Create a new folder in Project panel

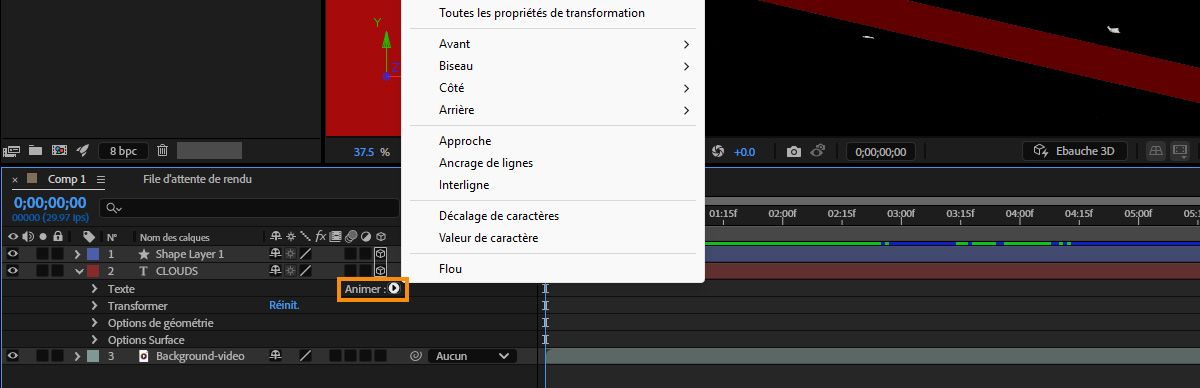coord(36,151)
